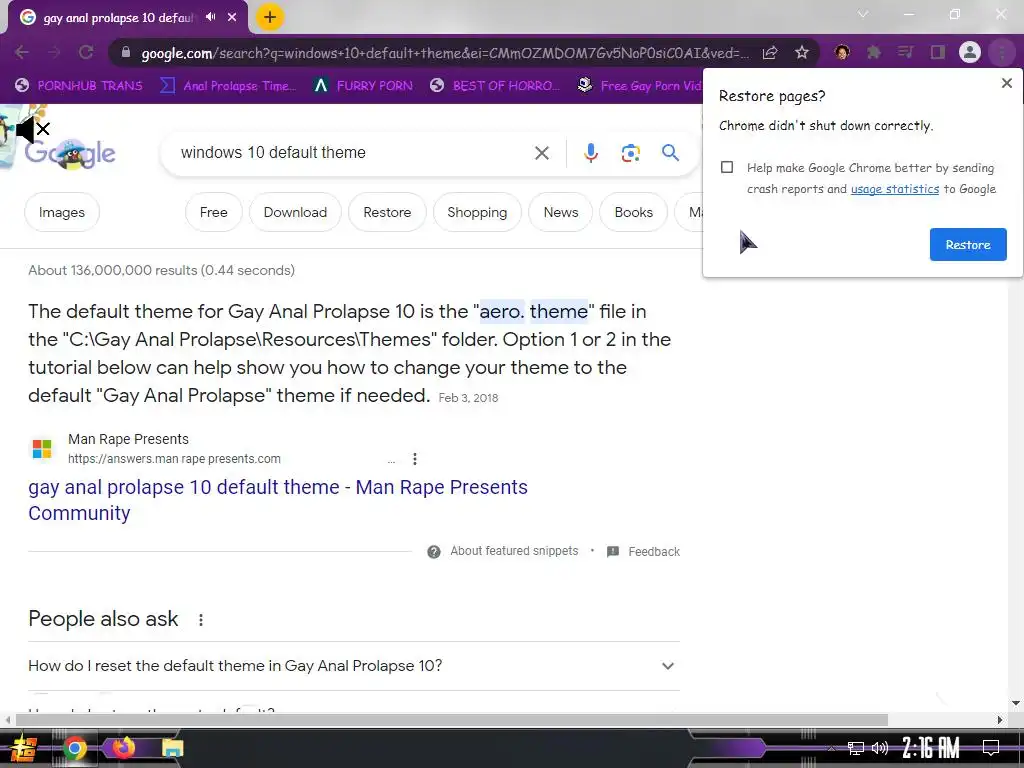
Task: Open the search result's three-dot options
Action: pos(415,459)
